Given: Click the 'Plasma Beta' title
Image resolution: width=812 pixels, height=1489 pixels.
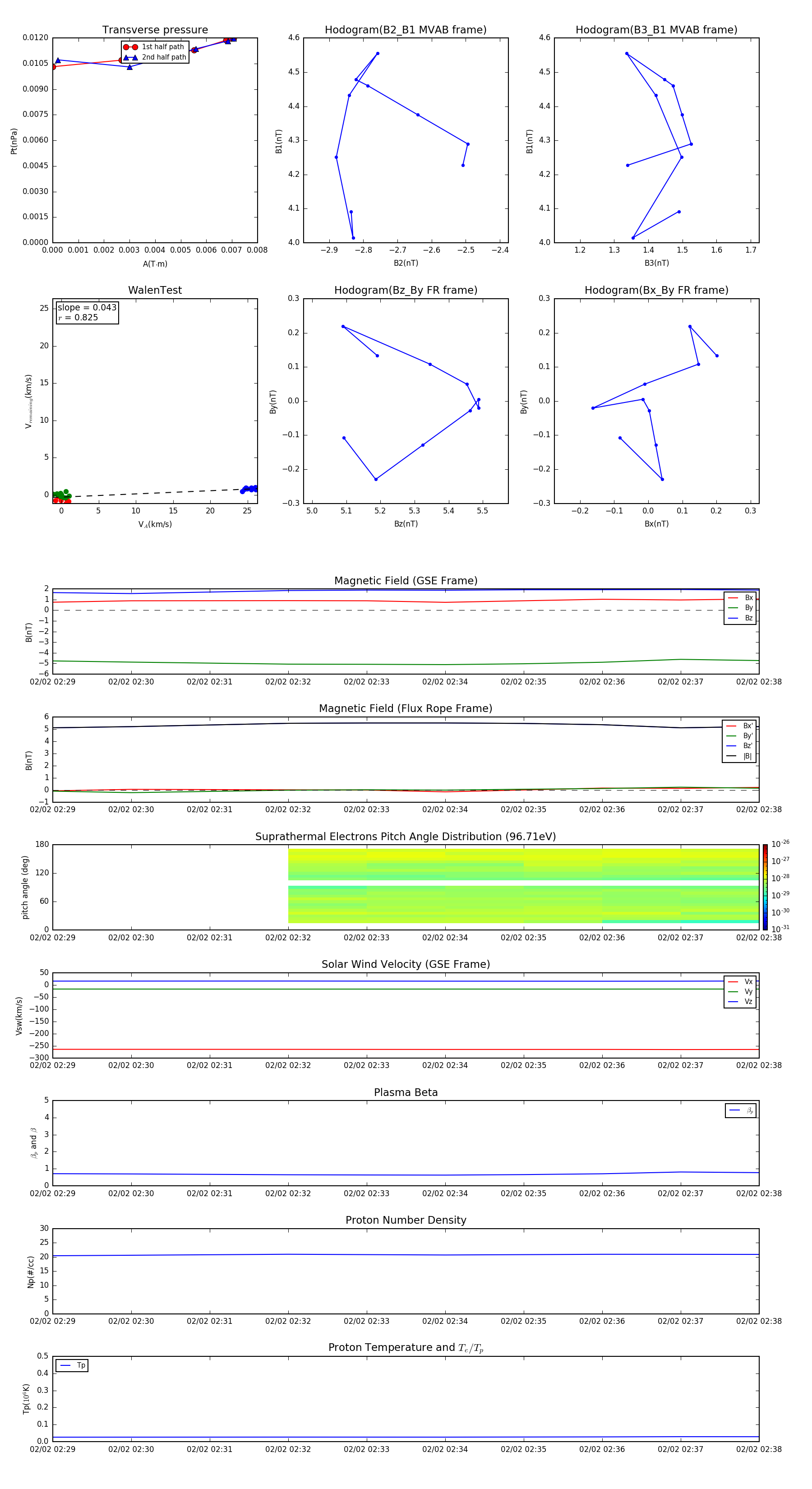Looking at the screenshot, I should click(406, 1092).
